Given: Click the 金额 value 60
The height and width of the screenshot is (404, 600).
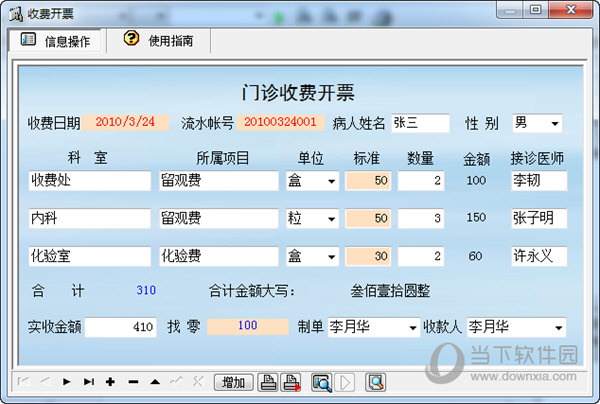Looking at the screenshot, I should point(475,256).
